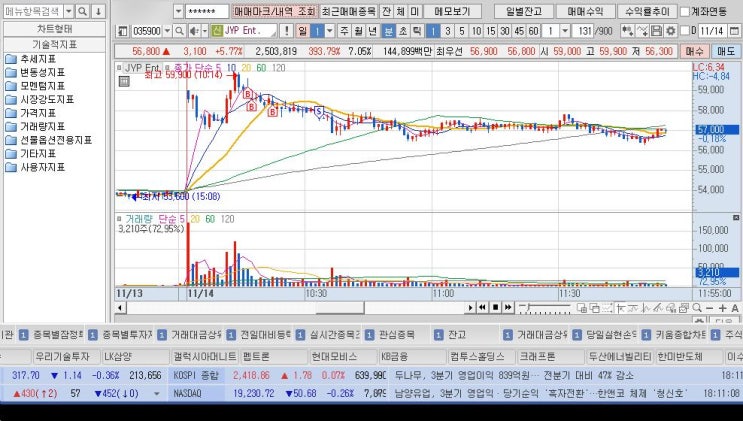The image size is (743, 421).
Task: Open the 일별잔고 view
Action: point(524,11)
